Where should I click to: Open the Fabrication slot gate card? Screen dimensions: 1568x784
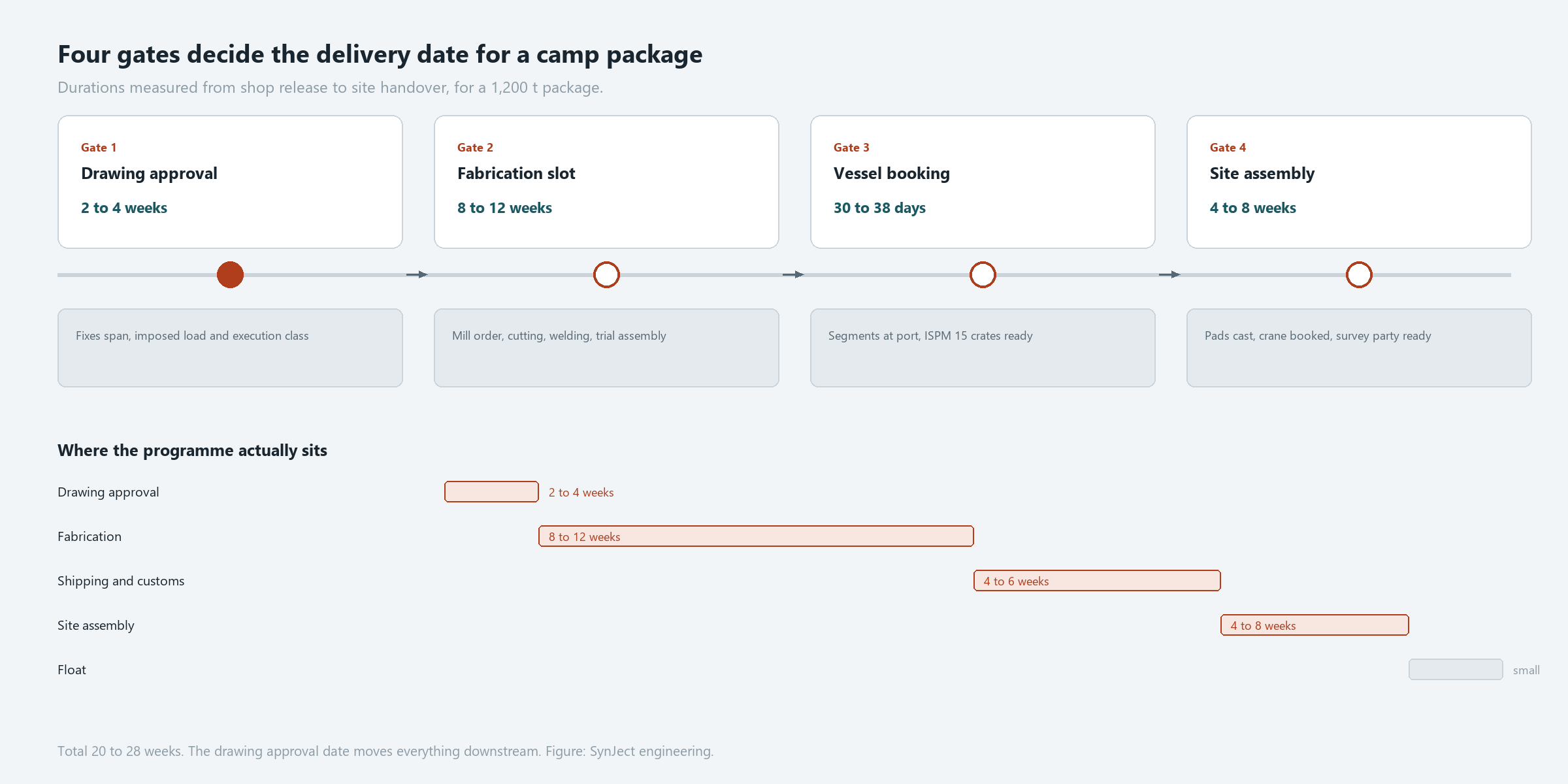tap(606, 182)
